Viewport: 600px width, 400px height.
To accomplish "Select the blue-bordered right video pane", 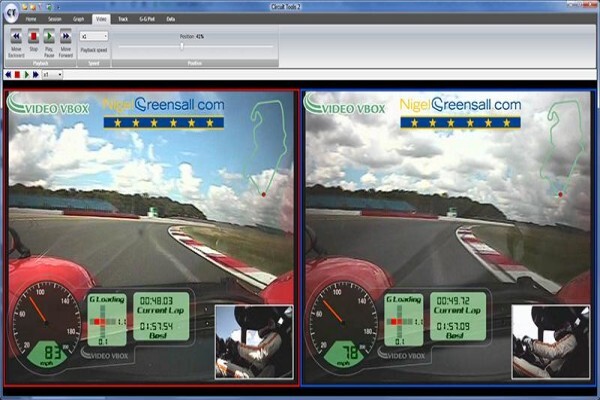I will coord(448,237).
